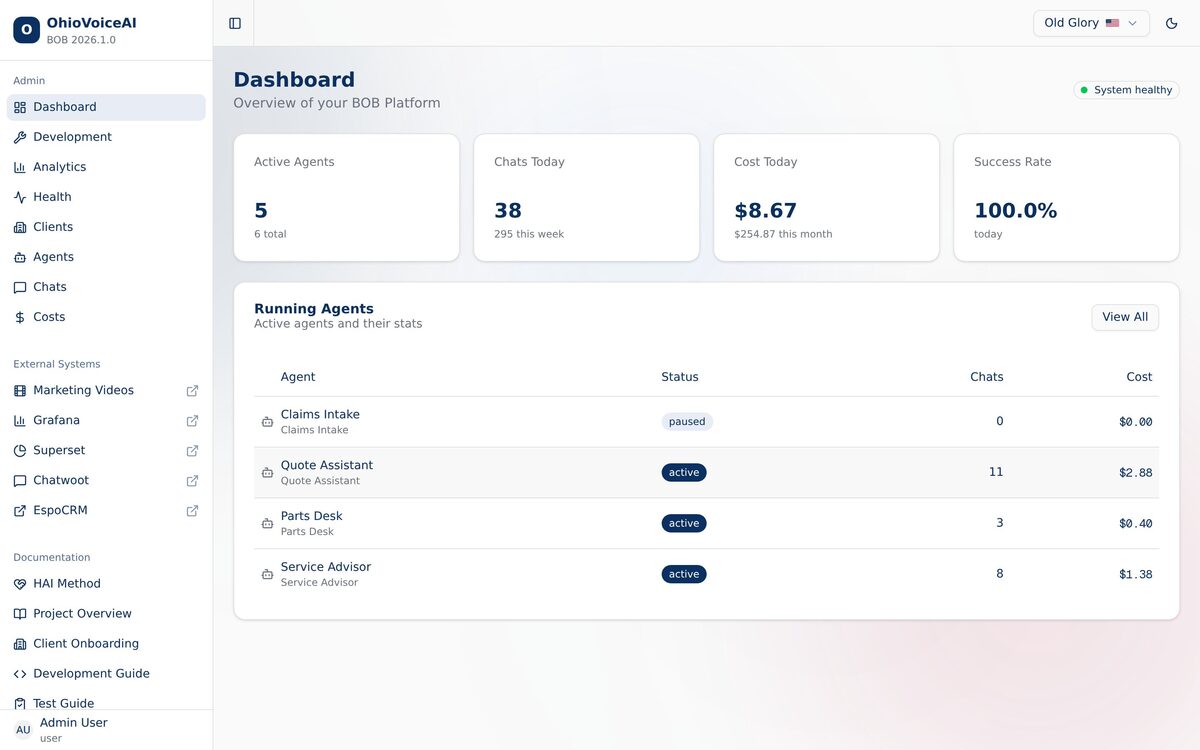
Task: Click the OhioVoiceAI logo icon
Action: coord(26,30)
